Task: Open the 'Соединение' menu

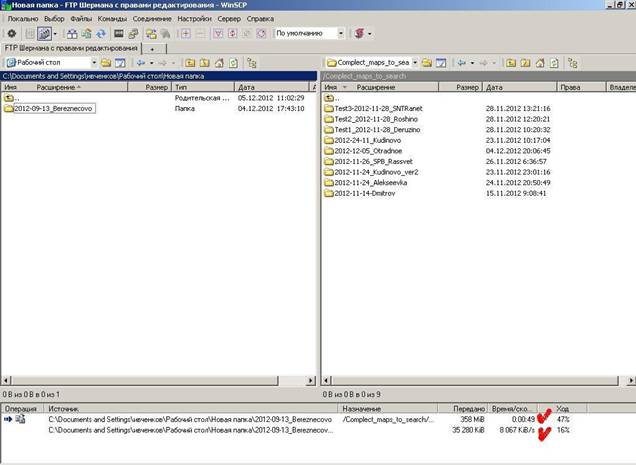Action: 152,19
